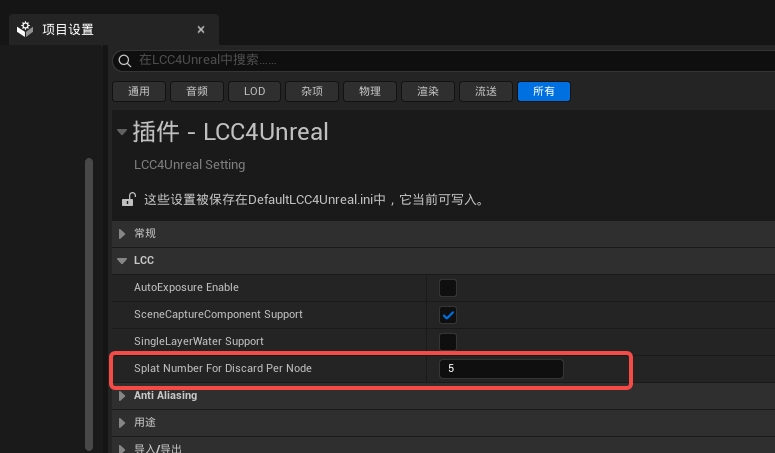The image size is (775, 453).
Task: Uncheck SceneCaptureComponent Support checkbox
Action: 448,315
